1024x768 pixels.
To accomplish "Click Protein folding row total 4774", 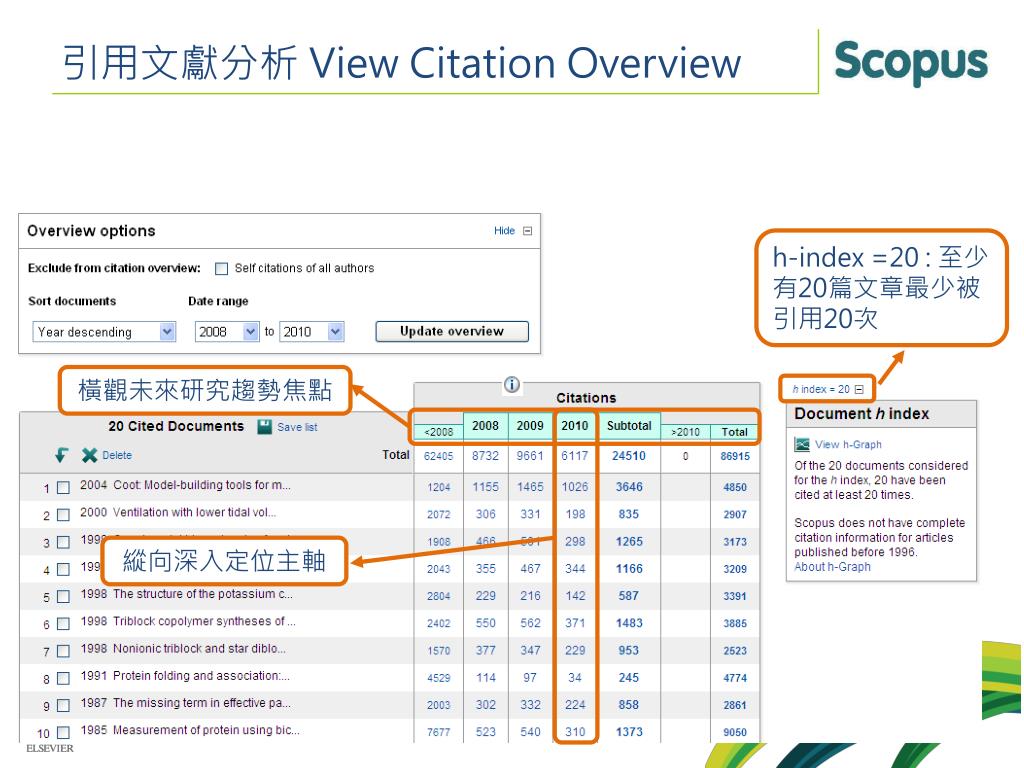I will click(735, 678).
